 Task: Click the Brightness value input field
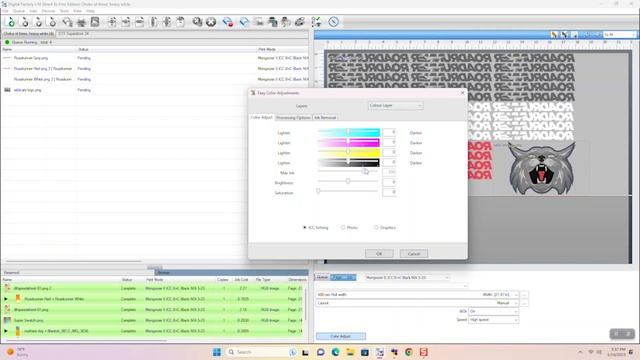[389, 182]
